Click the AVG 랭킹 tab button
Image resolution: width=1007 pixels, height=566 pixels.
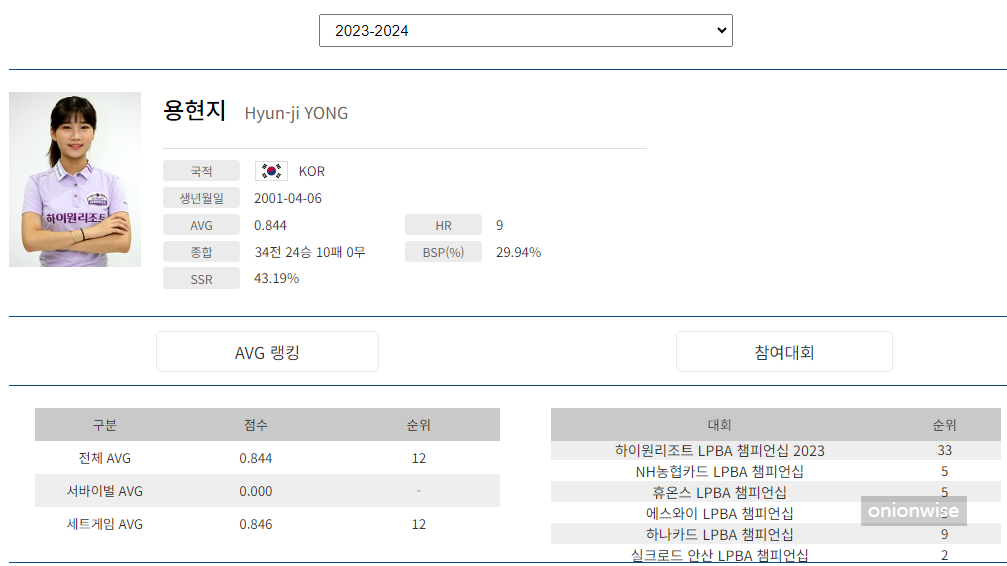coord(267,352)
